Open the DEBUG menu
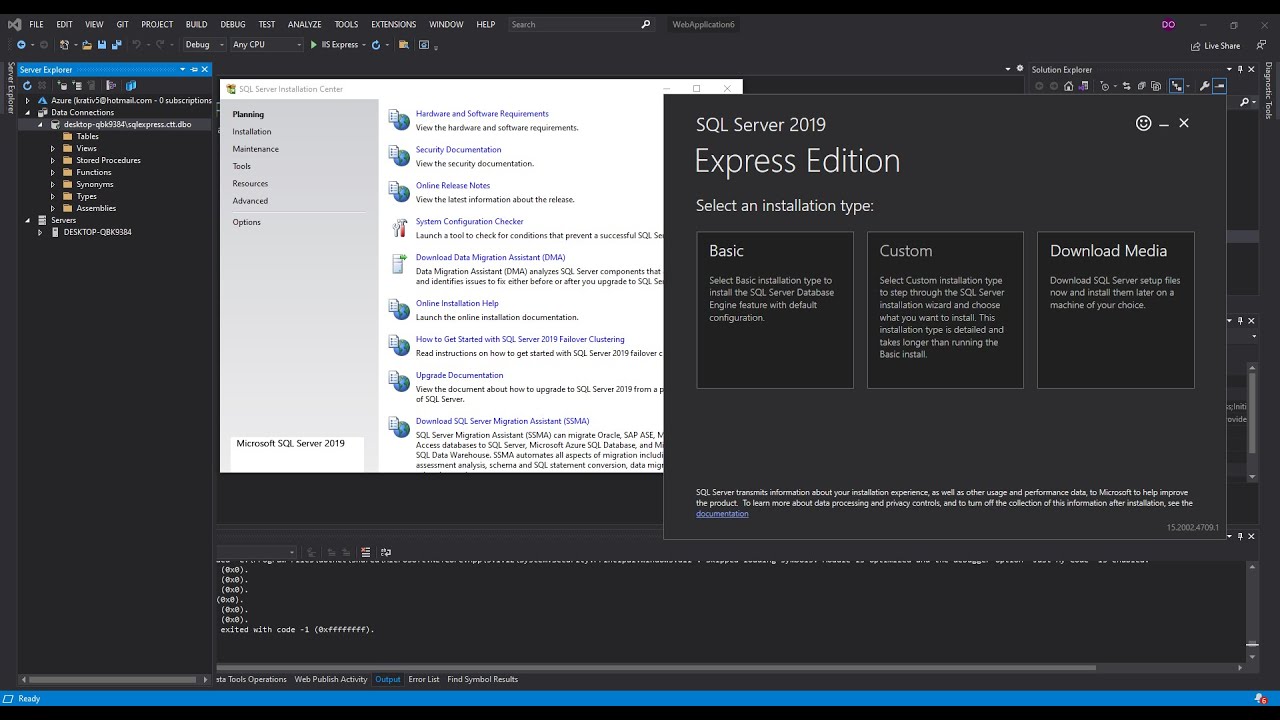 (233, 24)
